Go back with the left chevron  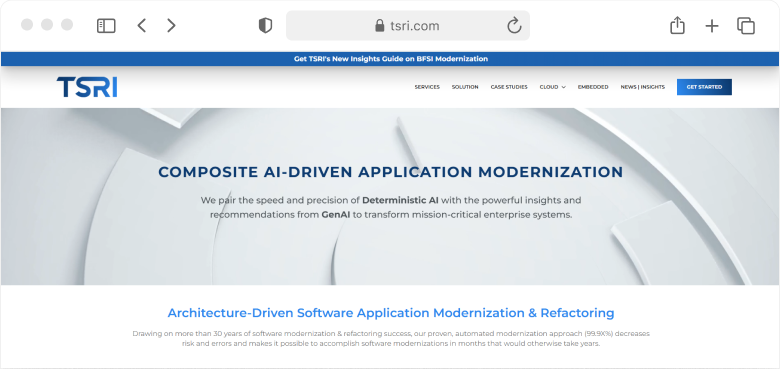pyautogui.click(x=142, y=25)
